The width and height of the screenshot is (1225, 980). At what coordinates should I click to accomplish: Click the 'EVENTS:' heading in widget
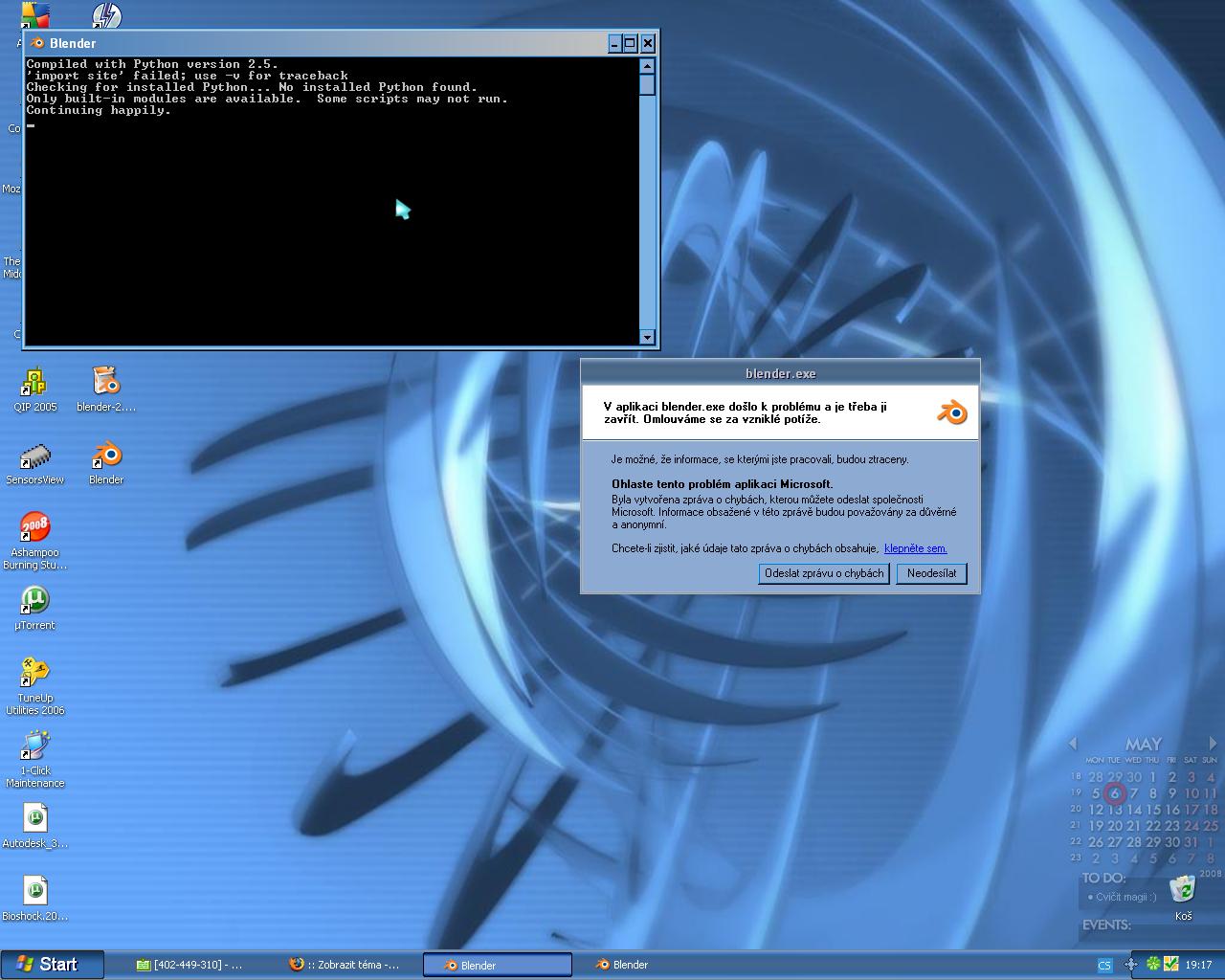(1107, 924)
